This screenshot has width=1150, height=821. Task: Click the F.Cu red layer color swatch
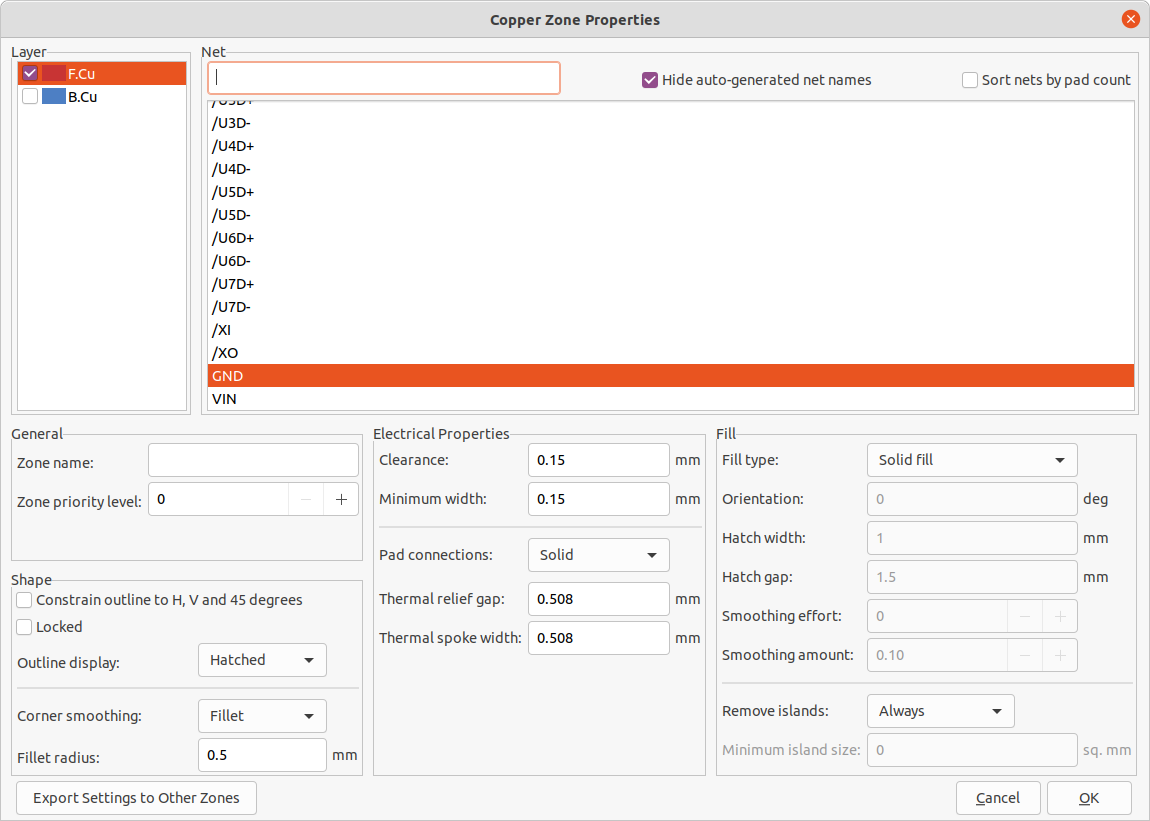point(53,74)
